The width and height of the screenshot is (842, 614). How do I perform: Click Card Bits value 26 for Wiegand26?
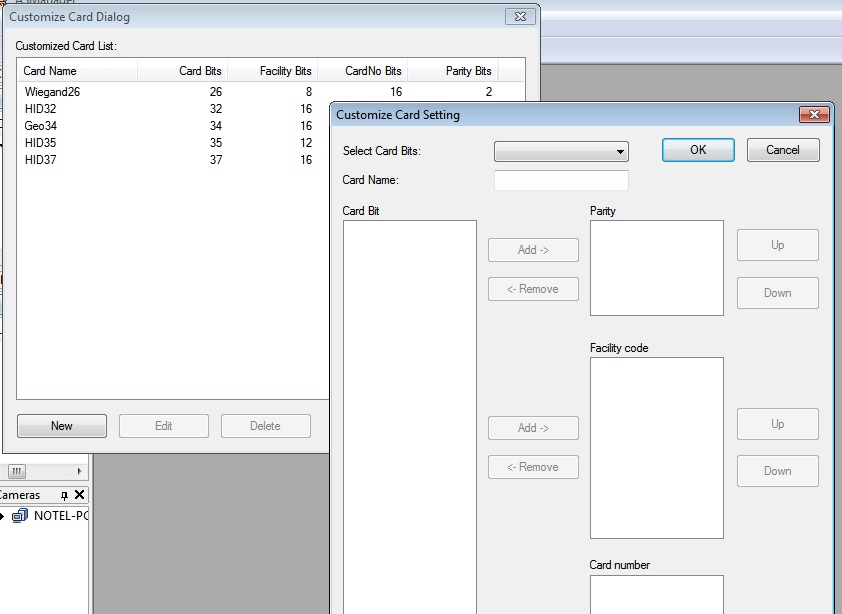(x=216, y=92)
